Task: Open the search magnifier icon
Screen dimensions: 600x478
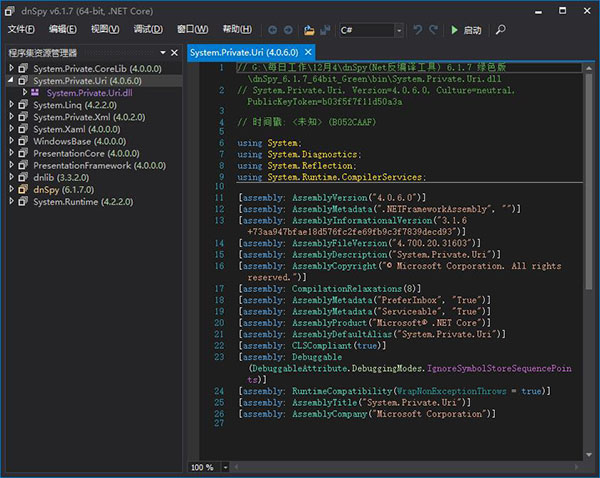Action: click(x=500, y=29)
